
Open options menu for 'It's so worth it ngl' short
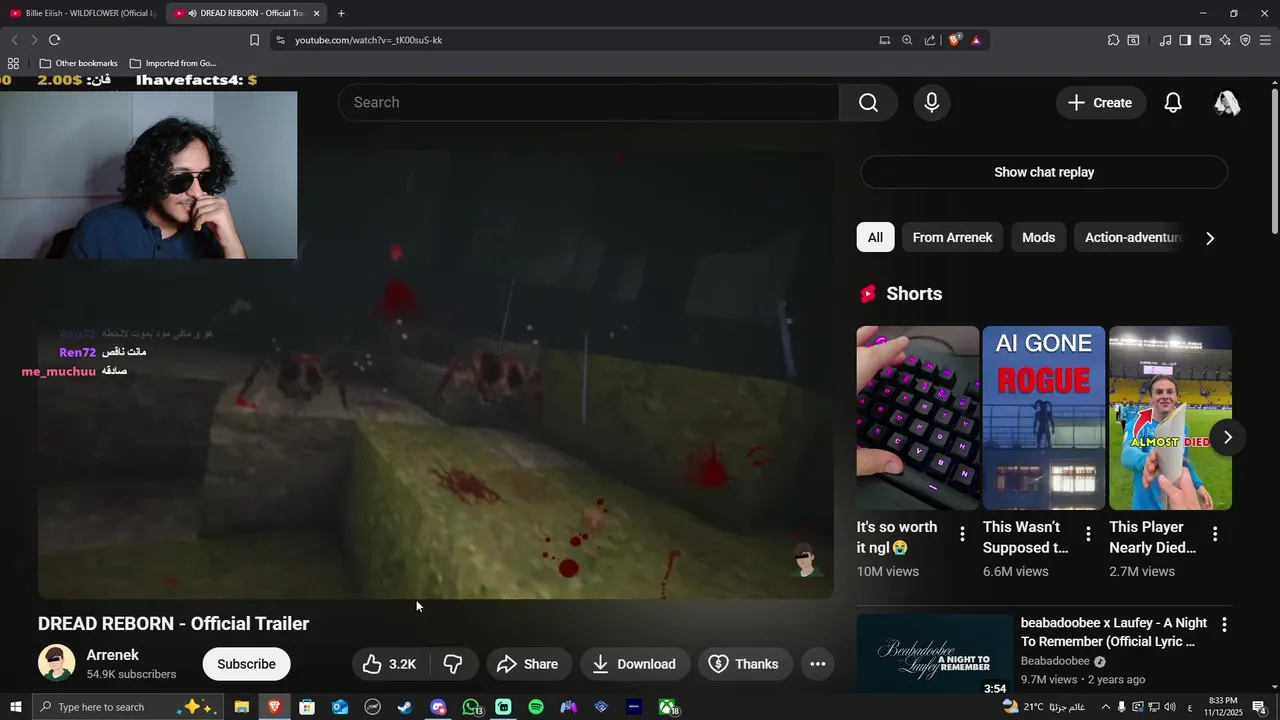[x=962, y=535]
